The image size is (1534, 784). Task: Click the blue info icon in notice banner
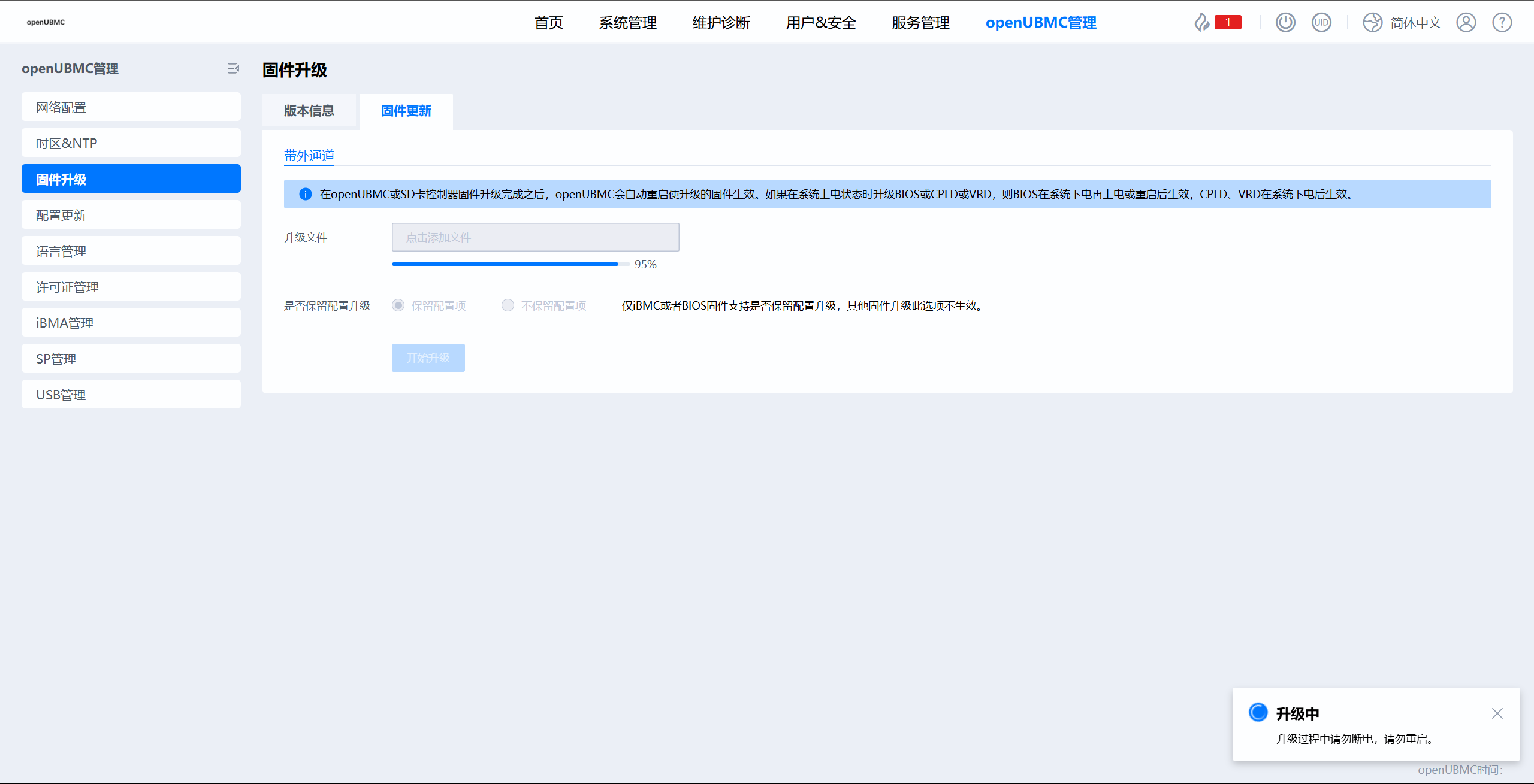click(x=306, y=194)
